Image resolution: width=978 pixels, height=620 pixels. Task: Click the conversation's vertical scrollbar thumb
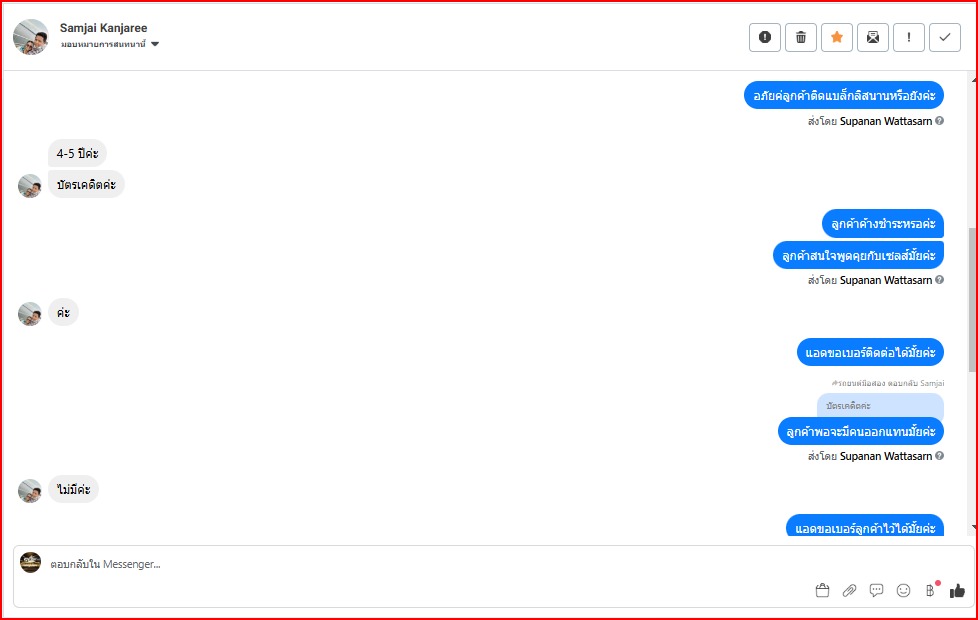[x=973, y=300]
